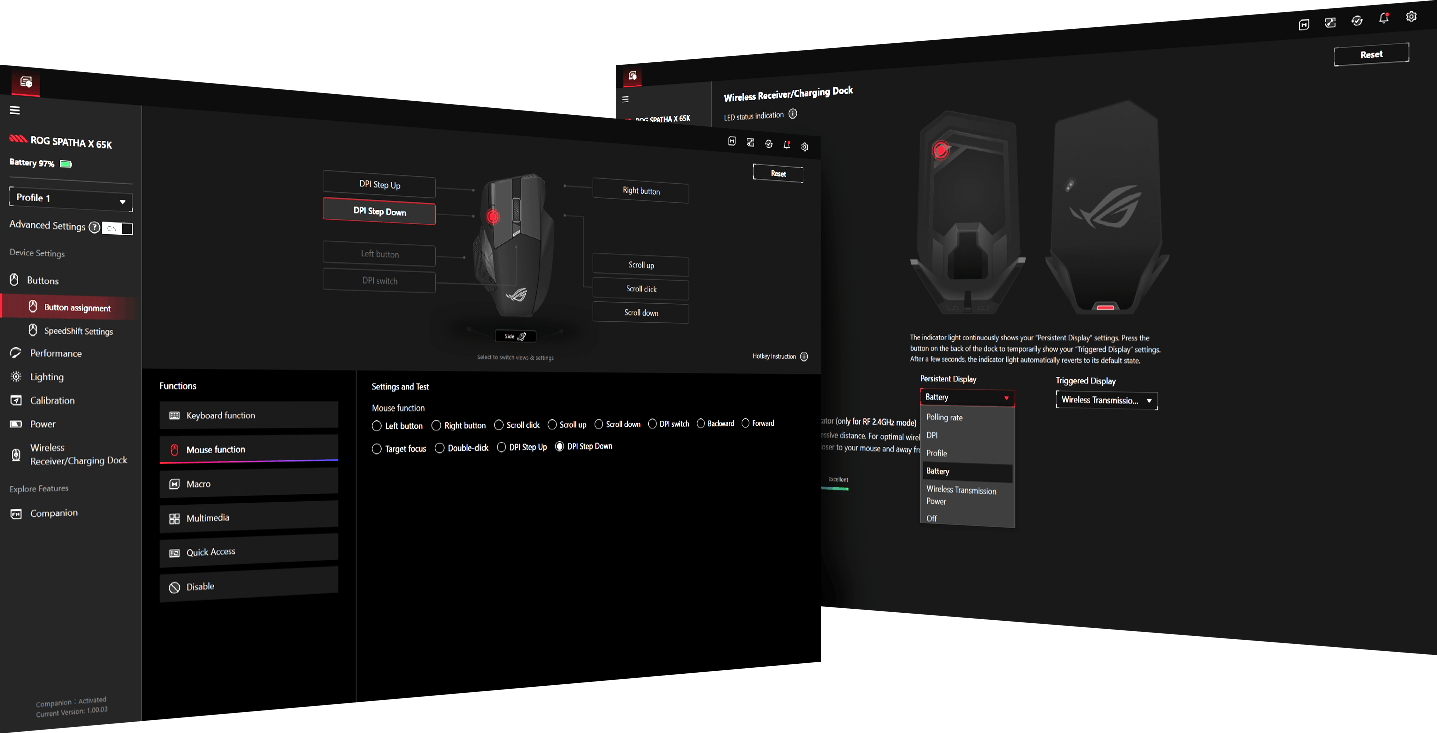Screen dimensions: 1437x733
Task: Select the Quick Access function category
Action: click(x=249, y=551)
